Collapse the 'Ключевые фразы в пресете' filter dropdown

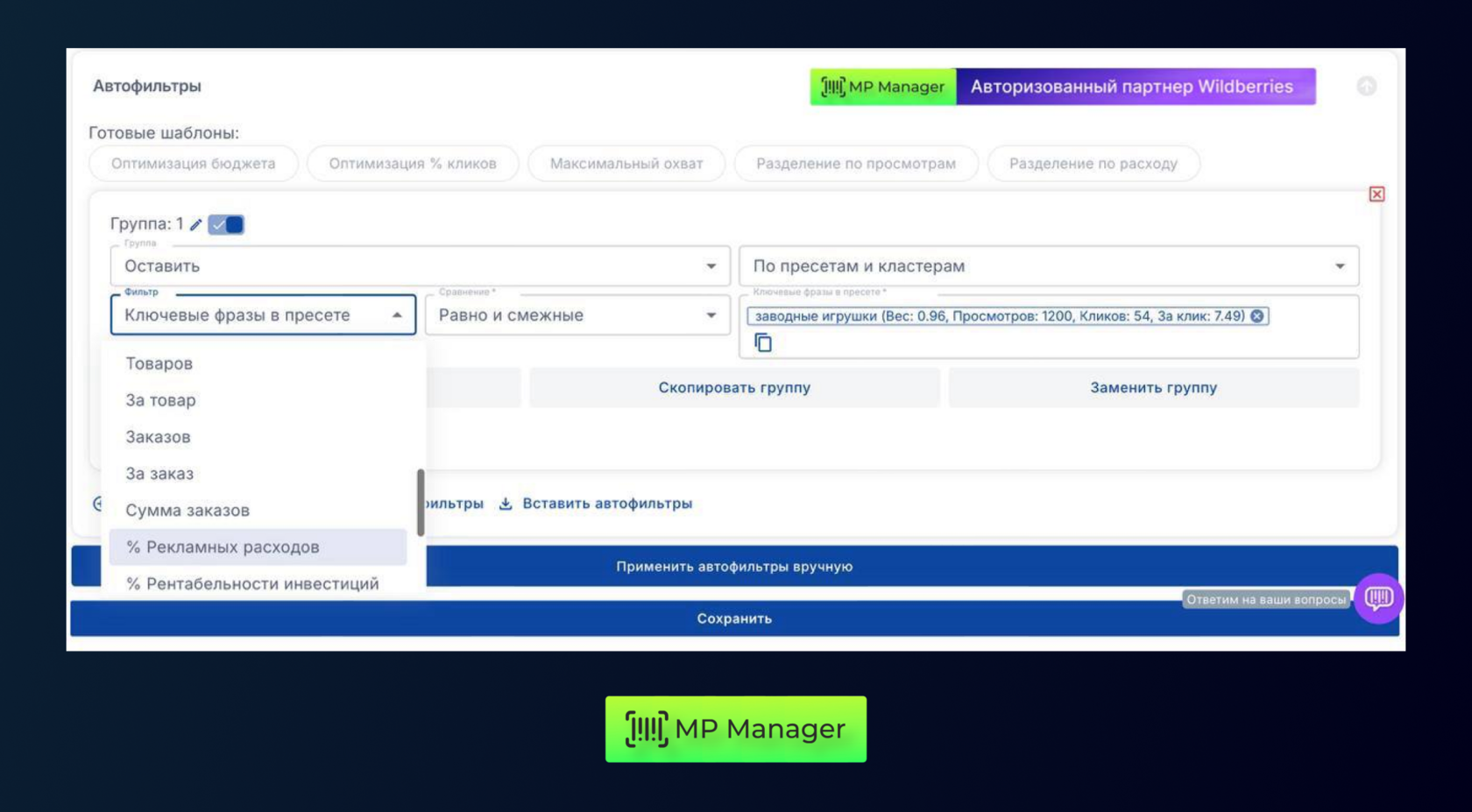397,315
